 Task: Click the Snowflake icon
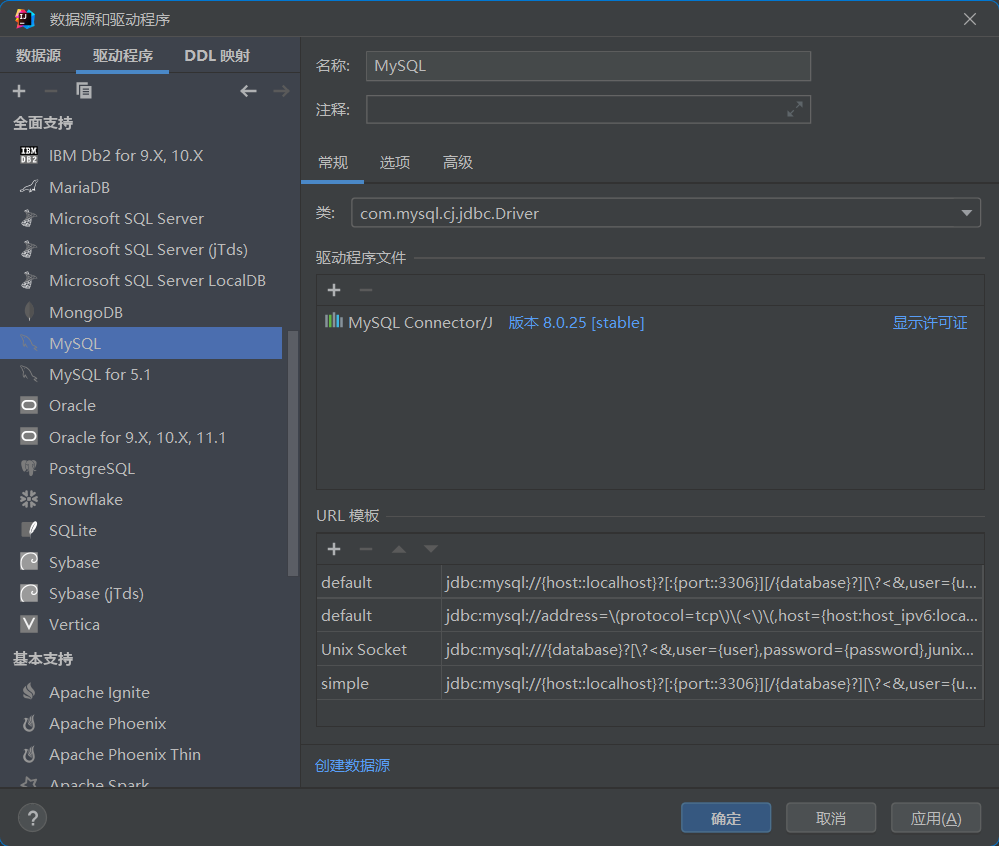coord(29,499)
